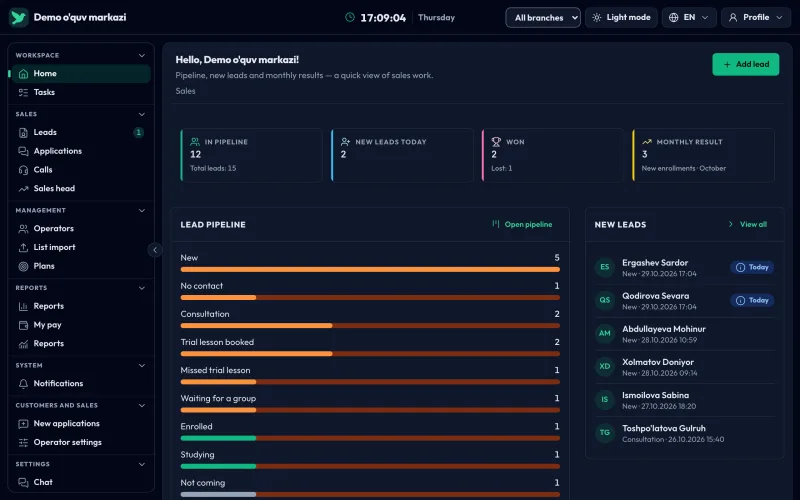The image size is (800, 500).
Task: Open the Profile dropdown menu
Action: coord(756,17)
